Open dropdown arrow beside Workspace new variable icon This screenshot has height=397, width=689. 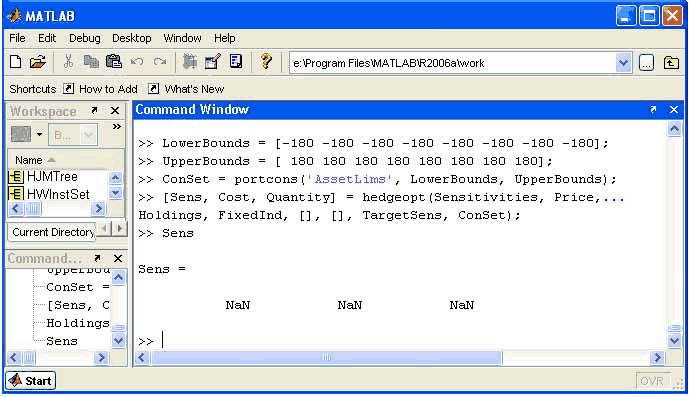[x=40, y=134]
